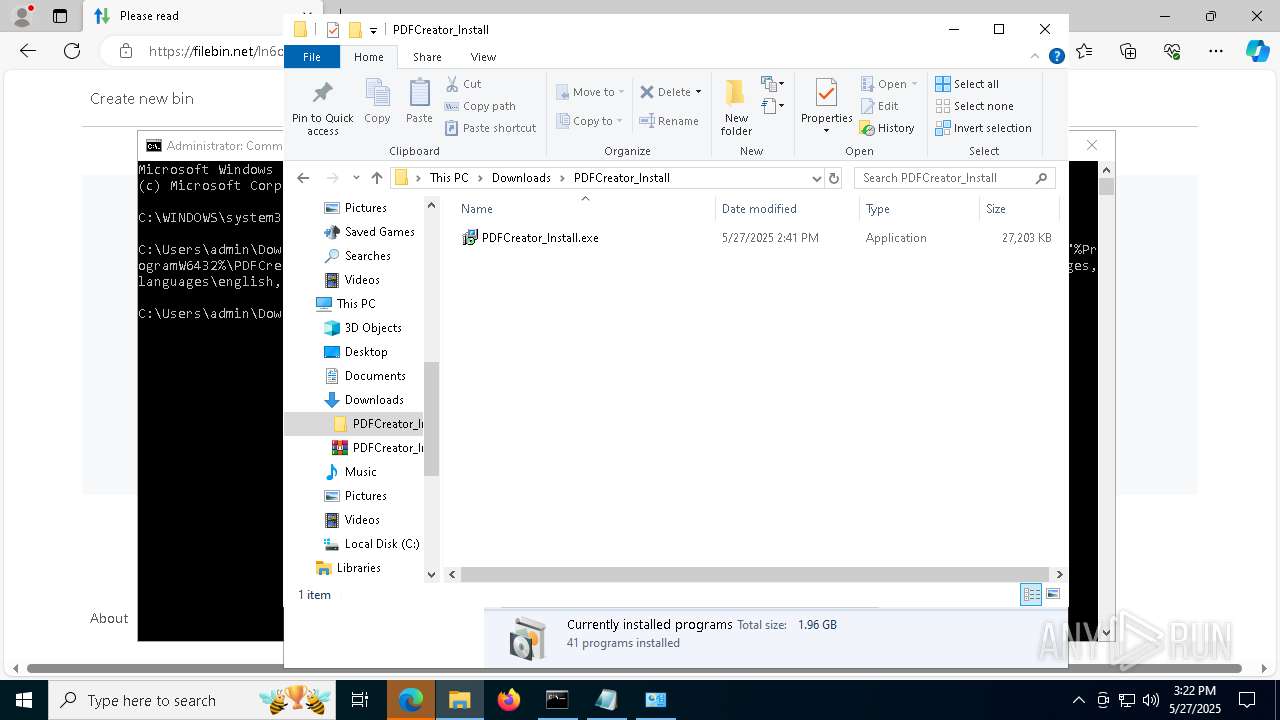Image resolution: width=1280 pixels, height=720 pixels.
Task: Switch to details view layout icon
Action: pos(1031,595)
